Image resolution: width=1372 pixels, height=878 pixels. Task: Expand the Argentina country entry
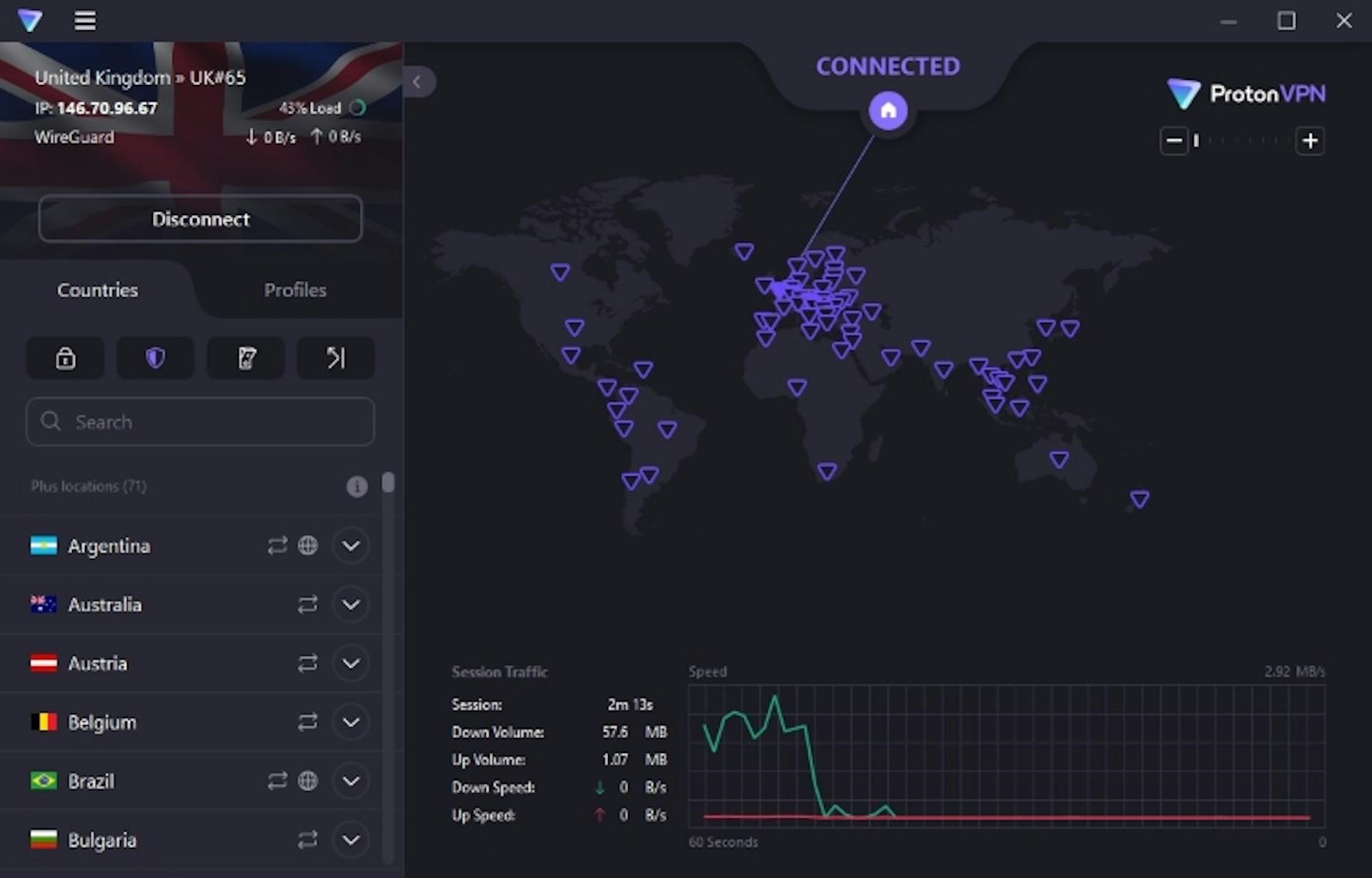point(351,545)
